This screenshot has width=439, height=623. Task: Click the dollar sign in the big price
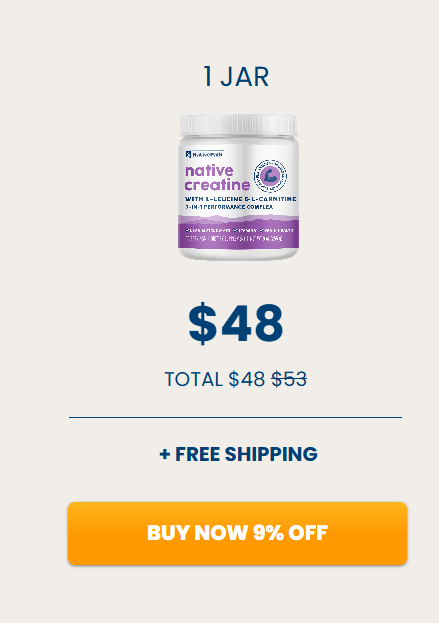[203, 323]
